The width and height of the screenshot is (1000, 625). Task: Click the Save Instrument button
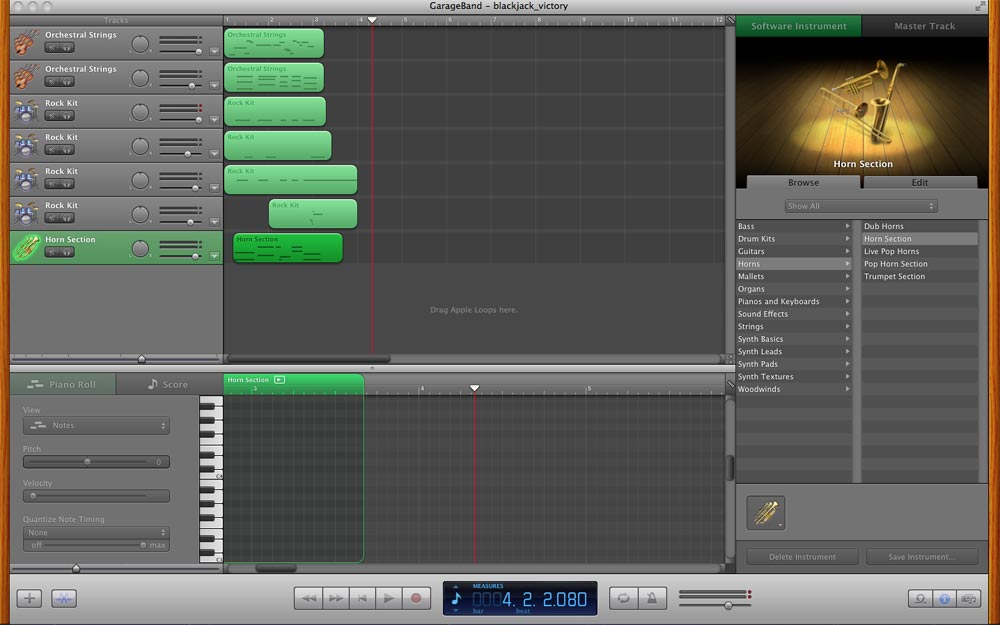coord(922,557)
